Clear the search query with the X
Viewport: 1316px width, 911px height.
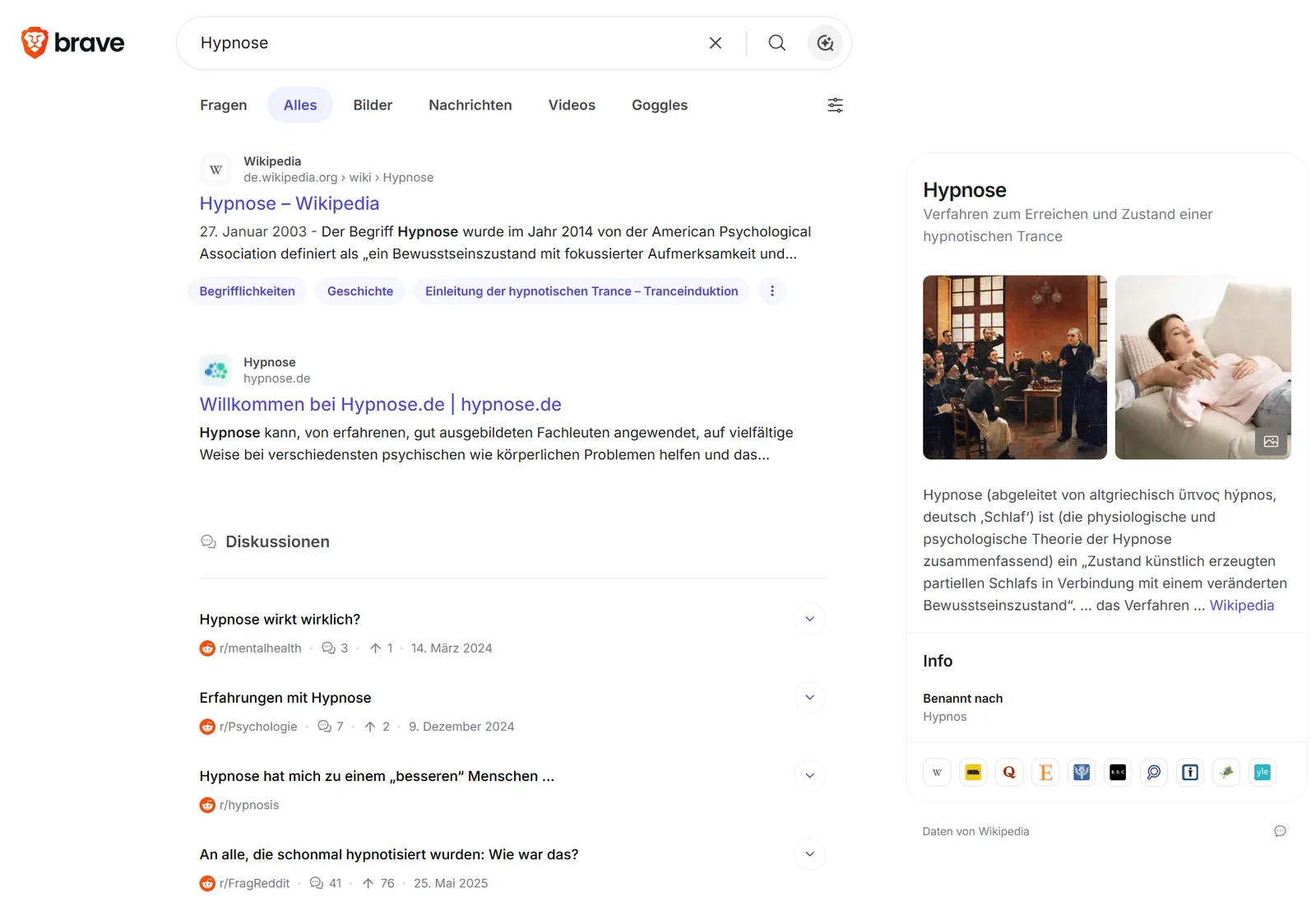[x=716, y=43]
